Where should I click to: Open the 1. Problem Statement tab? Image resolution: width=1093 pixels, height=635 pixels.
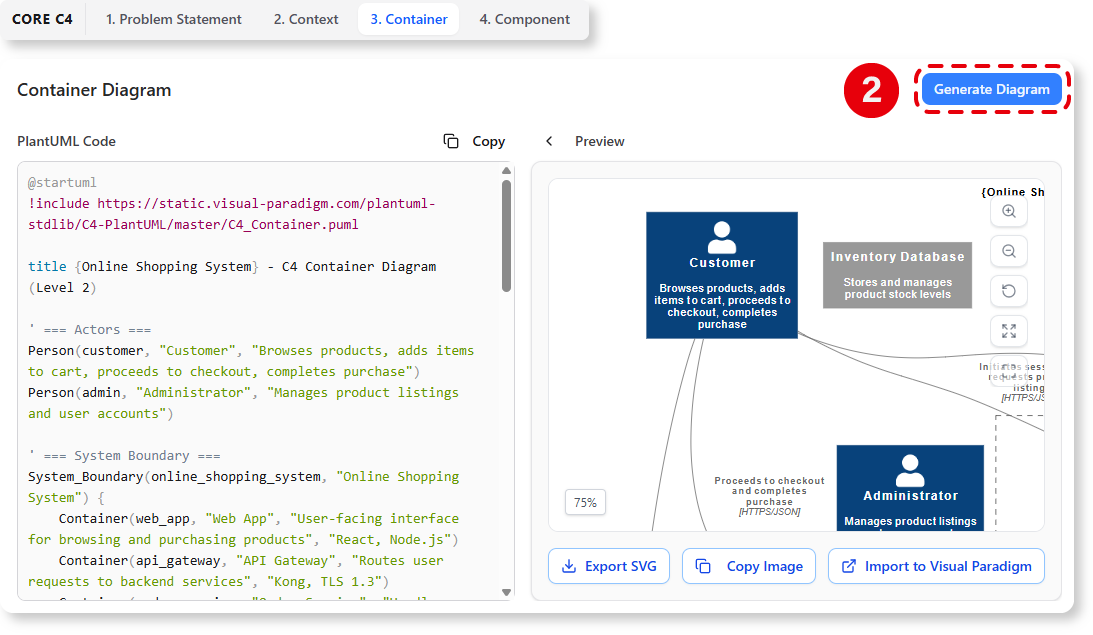(174, 19)
